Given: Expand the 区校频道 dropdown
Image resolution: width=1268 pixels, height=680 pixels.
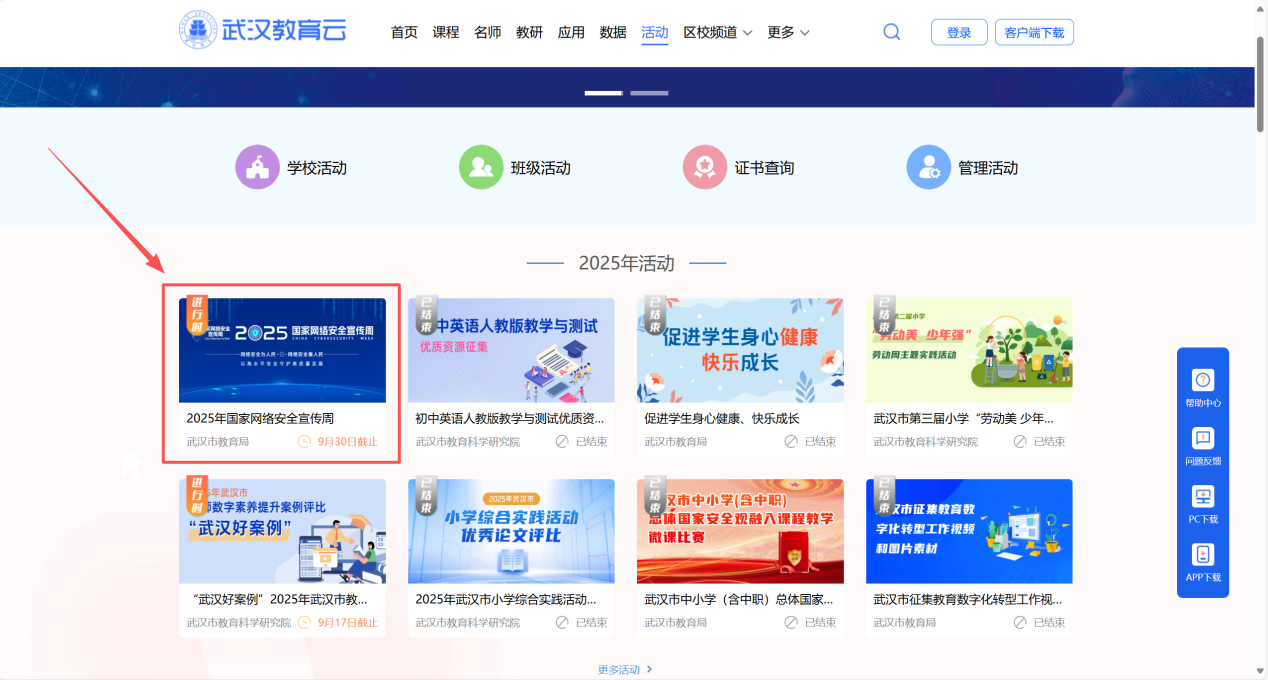Looking at the screenshot, I should pyautogui.click(x=717, y=32).
